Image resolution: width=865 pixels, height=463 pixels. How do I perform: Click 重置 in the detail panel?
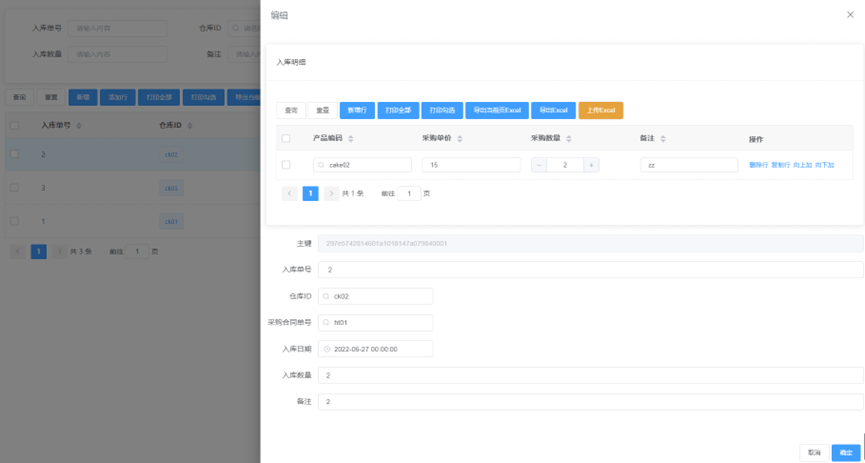coord(323,110)
